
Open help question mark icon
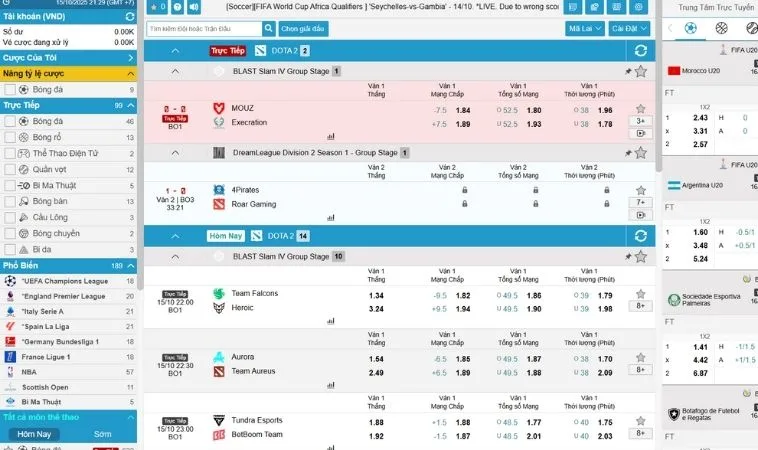coord(177,7)
